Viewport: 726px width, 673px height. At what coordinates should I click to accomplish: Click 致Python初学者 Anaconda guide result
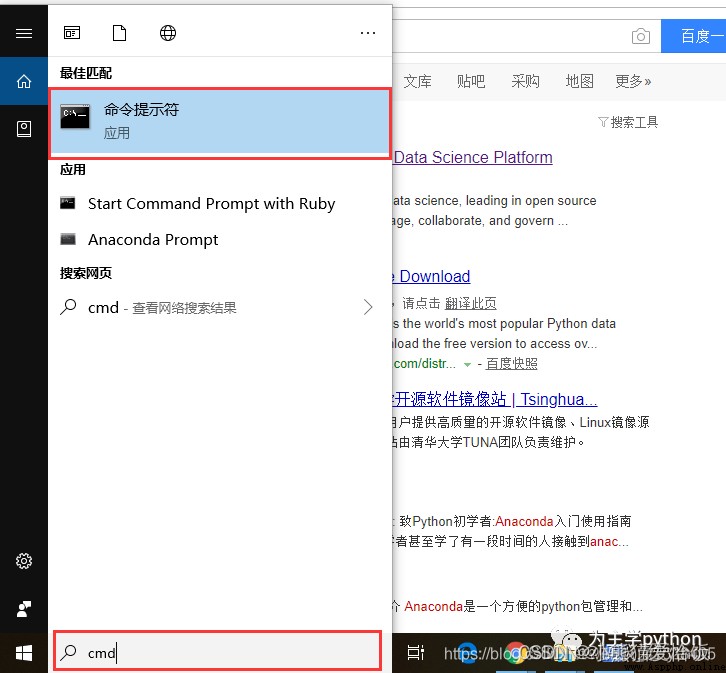(x=515, y=521)
